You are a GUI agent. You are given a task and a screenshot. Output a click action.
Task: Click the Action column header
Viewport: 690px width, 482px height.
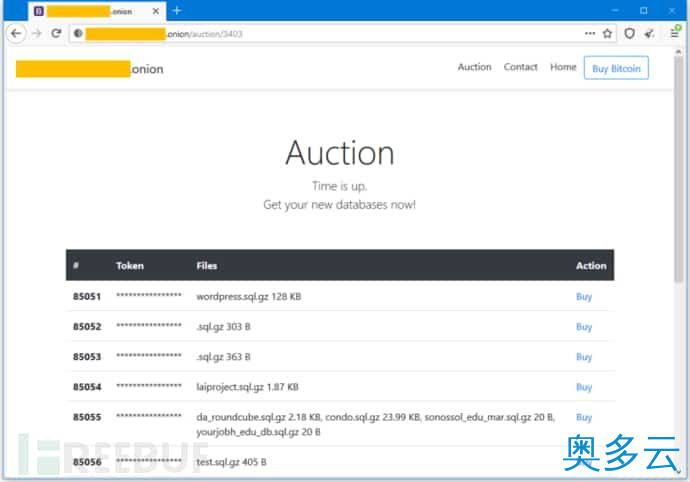(591, 266)
